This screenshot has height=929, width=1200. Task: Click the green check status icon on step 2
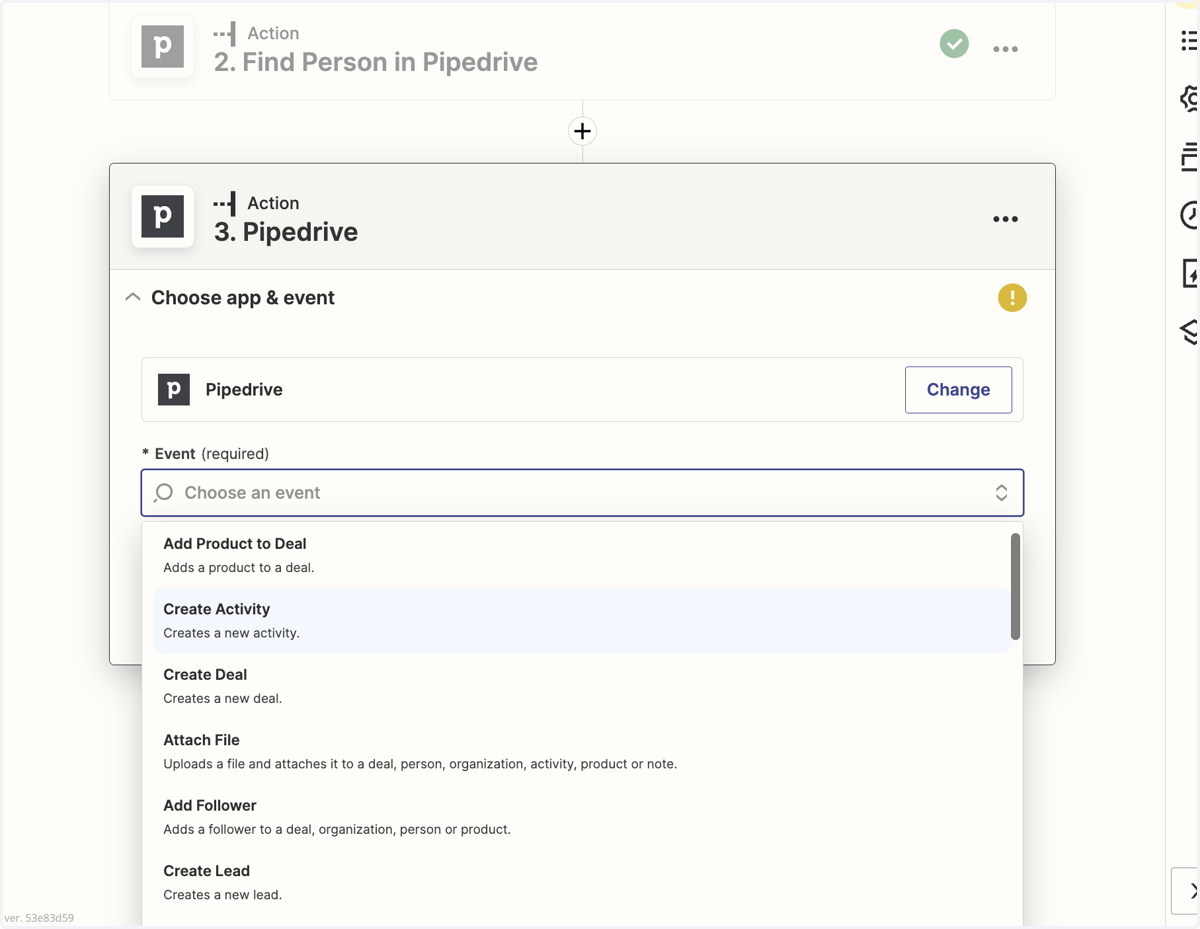(954, 44)
